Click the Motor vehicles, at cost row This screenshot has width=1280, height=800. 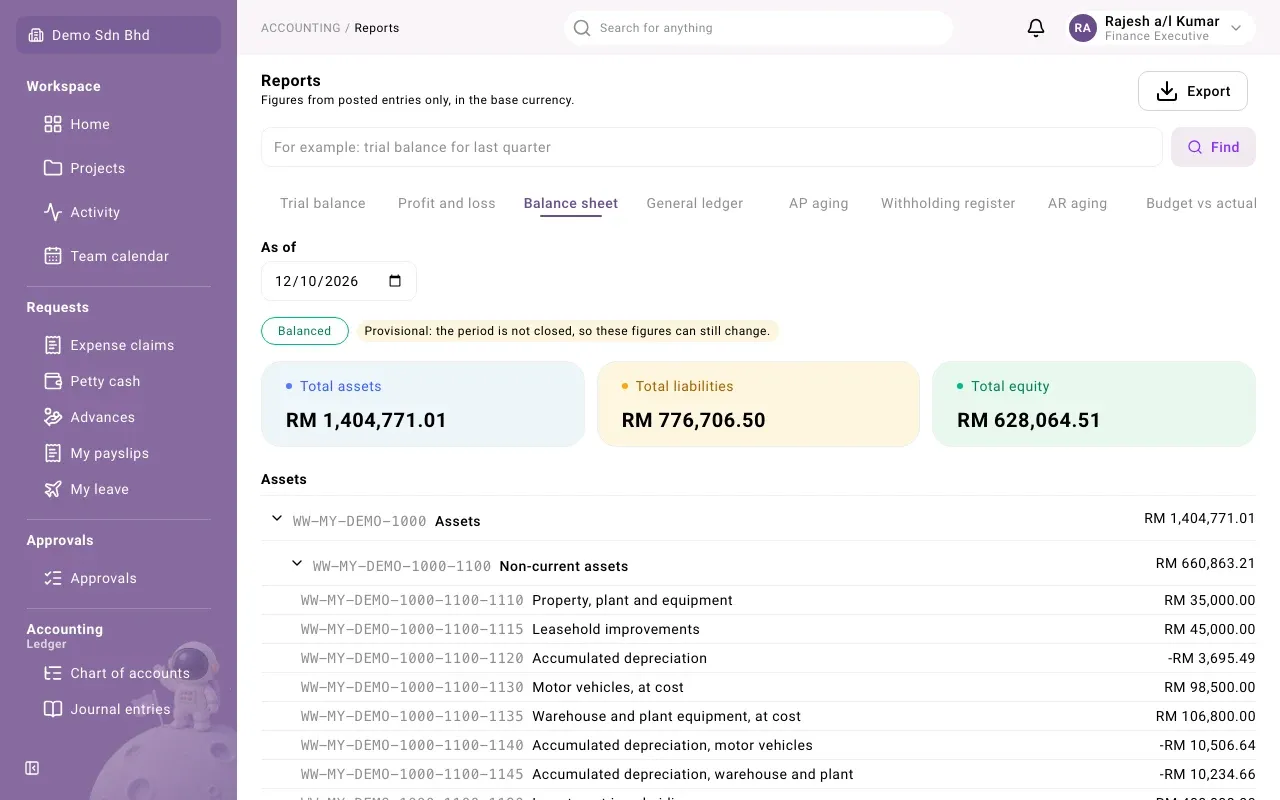click(758, 687)
